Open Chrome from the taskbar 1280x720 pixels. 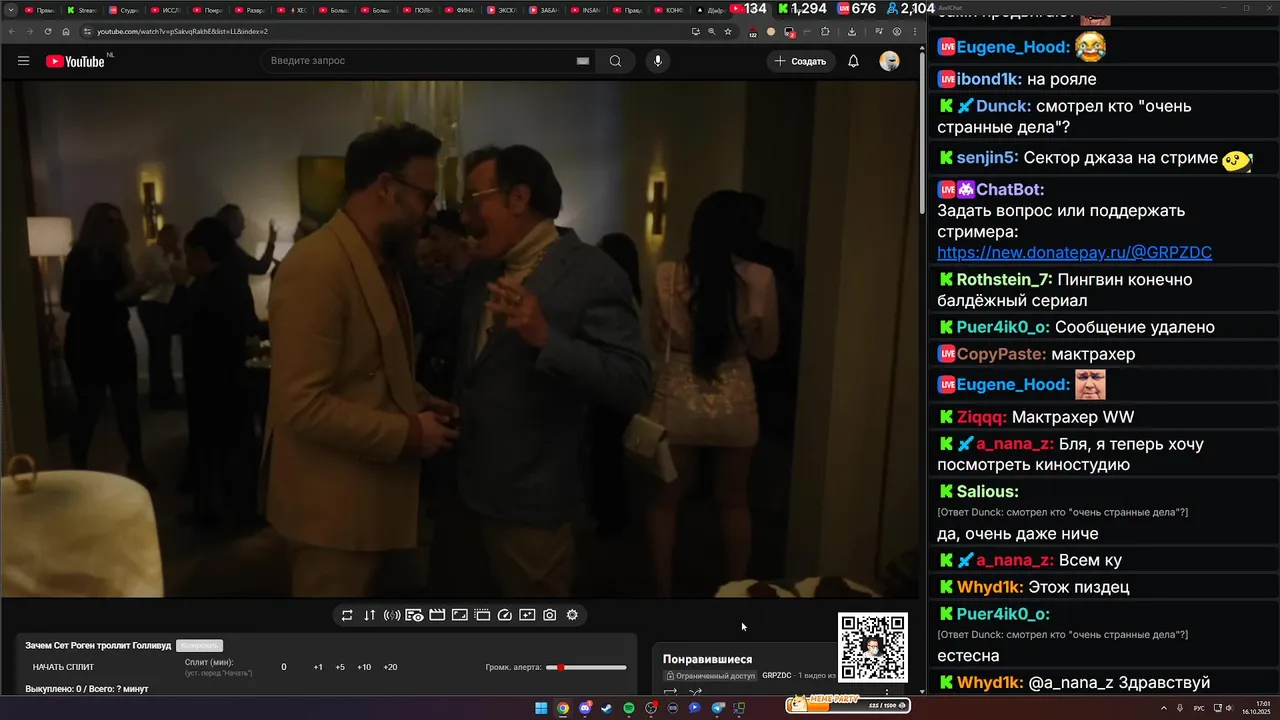click(563, 708)
